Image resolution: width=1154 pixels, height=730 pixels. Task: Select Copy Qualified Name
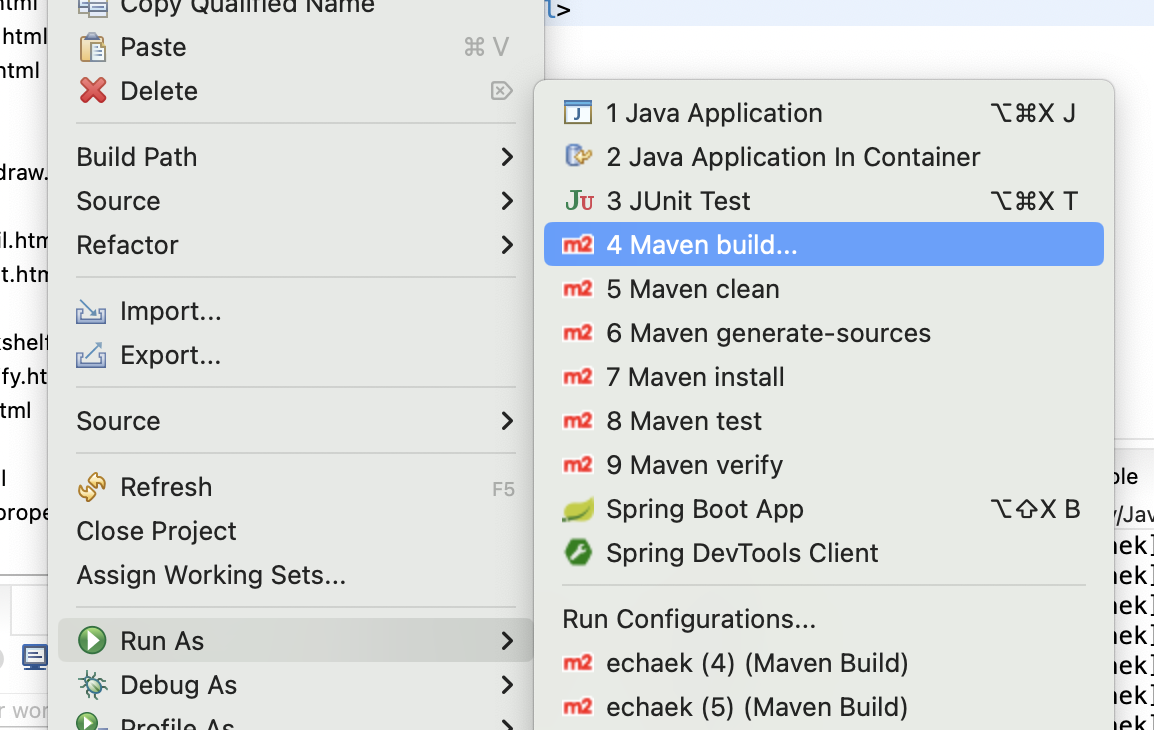click(295, 9)
